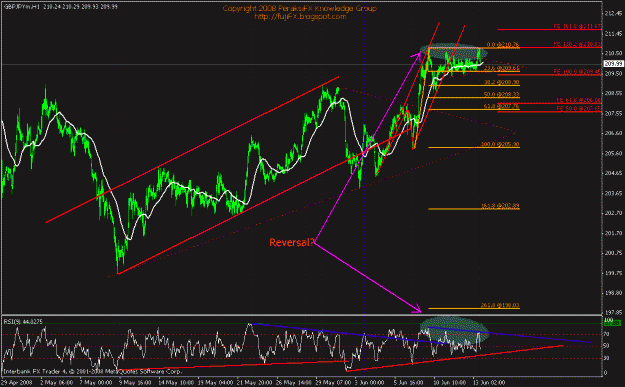Select the shaded ellipse in the RSI window
Viewport: 625px width, 387px height.
tap(454, 330)
